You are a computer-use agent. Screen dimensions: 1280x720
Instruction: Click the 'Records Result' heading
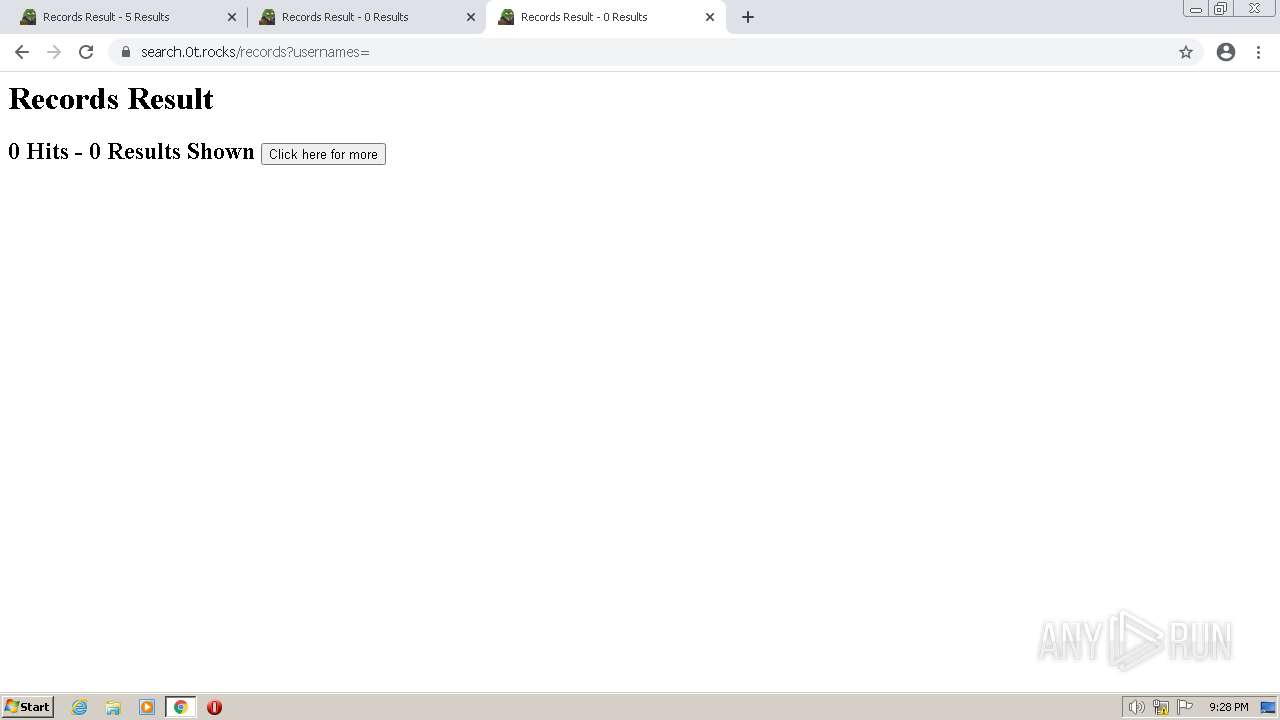click(111, 99)
